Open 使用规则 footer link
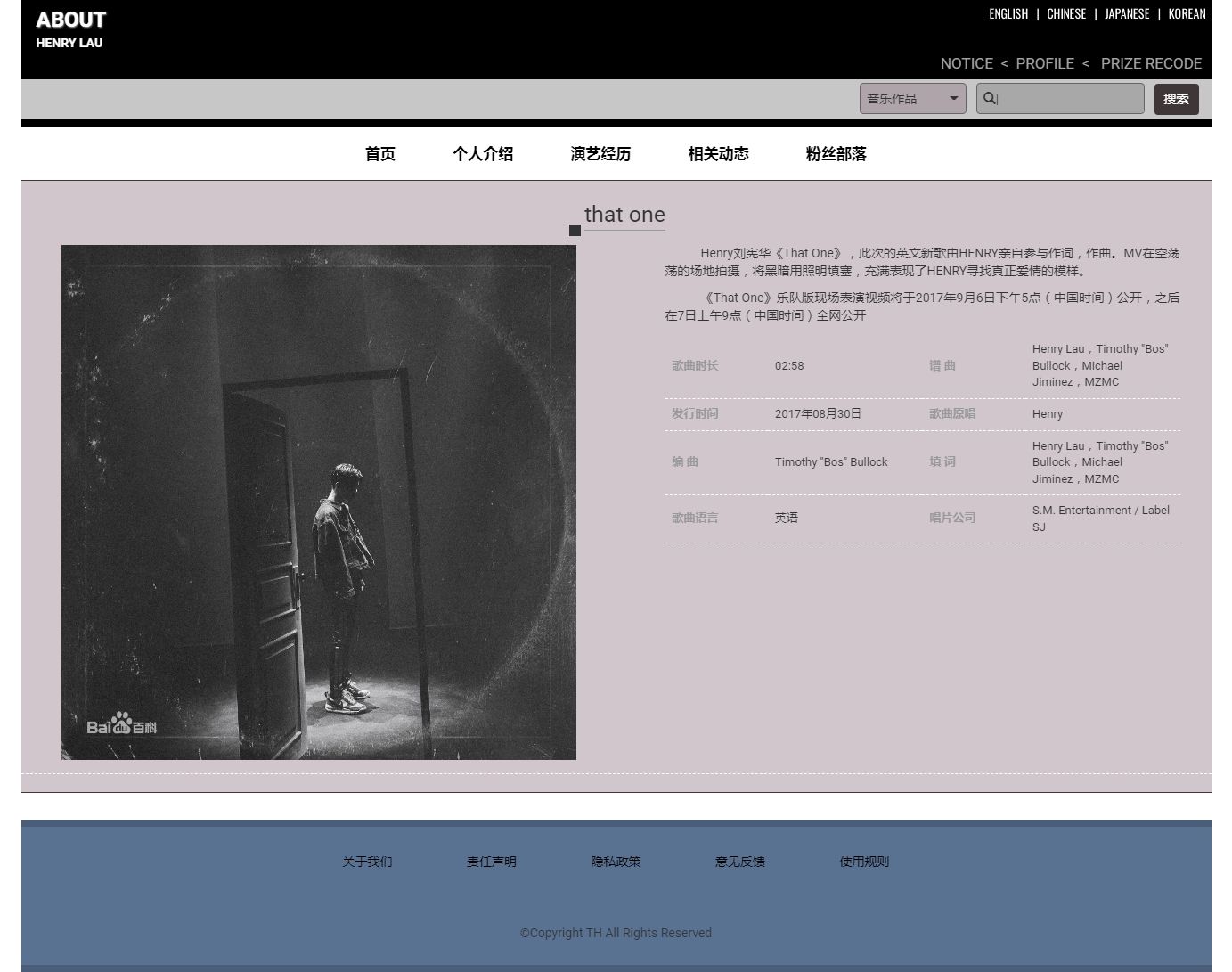The height and width of the screenshot is (972, 1232). tap(864, 862)
